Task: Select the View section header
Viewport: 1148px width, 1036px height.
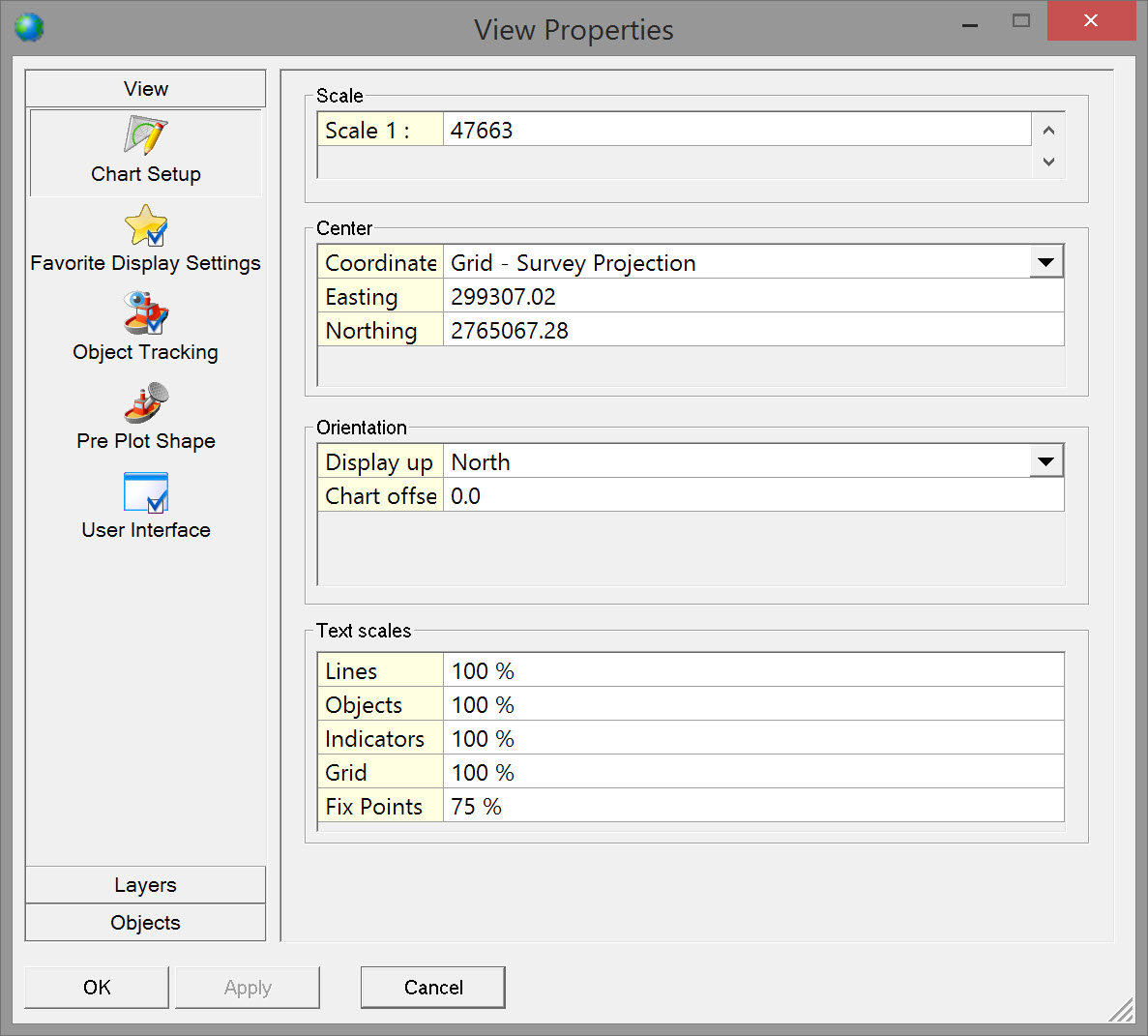Action: (145, 89)
